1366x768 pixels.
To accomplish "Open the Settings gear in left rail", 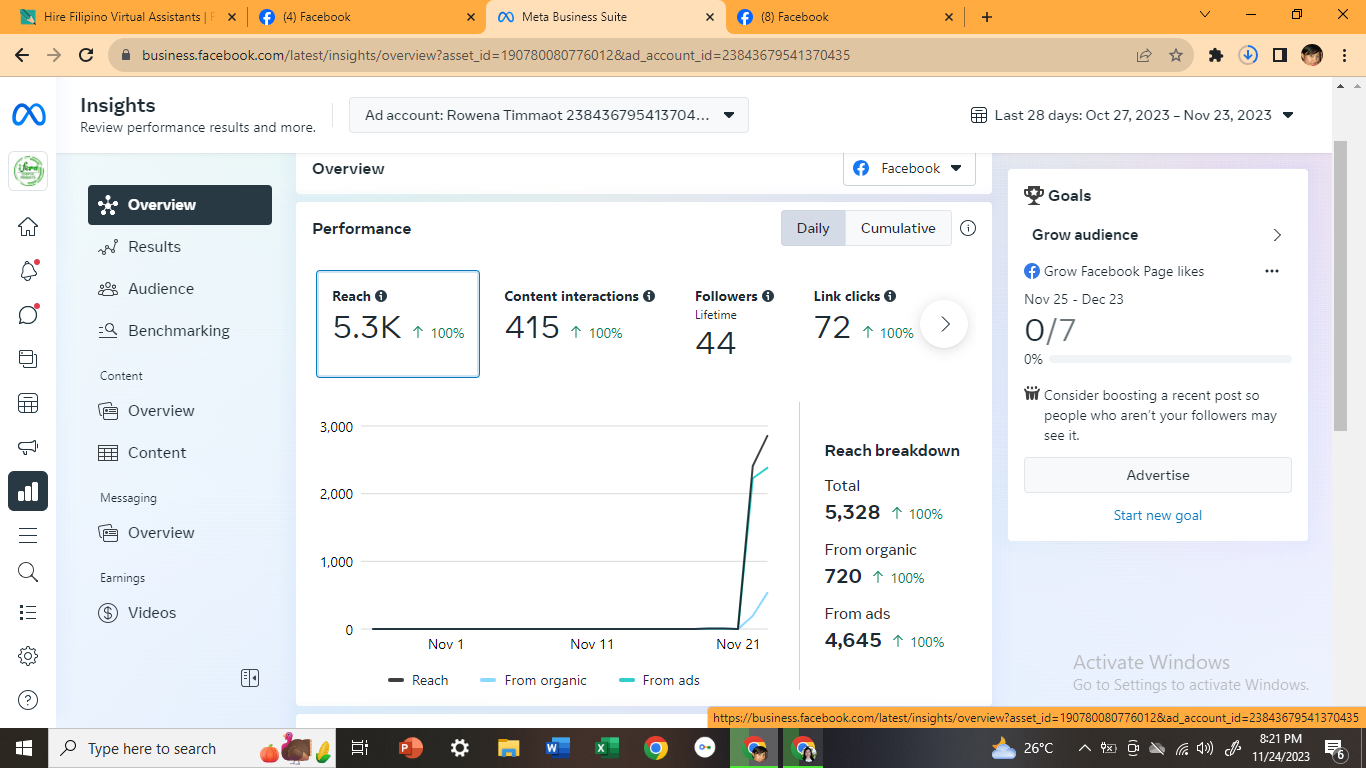I will (x=28, y=656).
